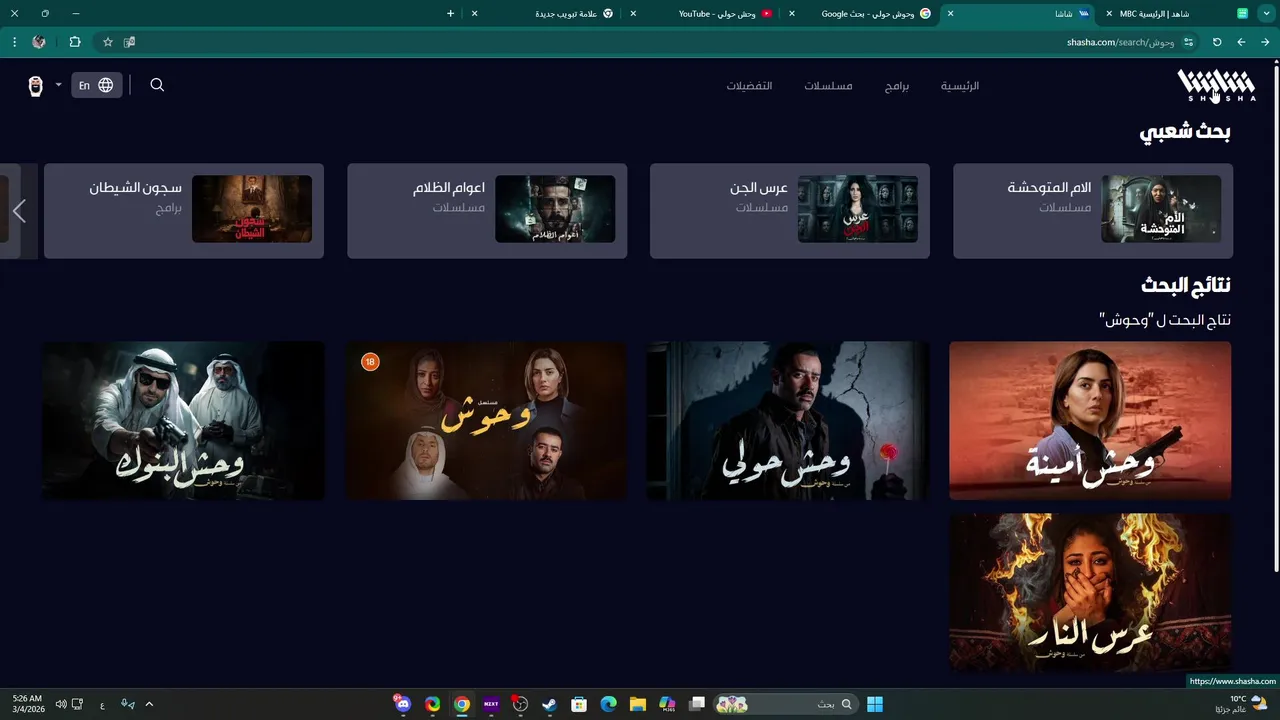1280x720 pixels.
Task: Open Microsoft Edge from the taskbar
Action: (x=608, y=704)
